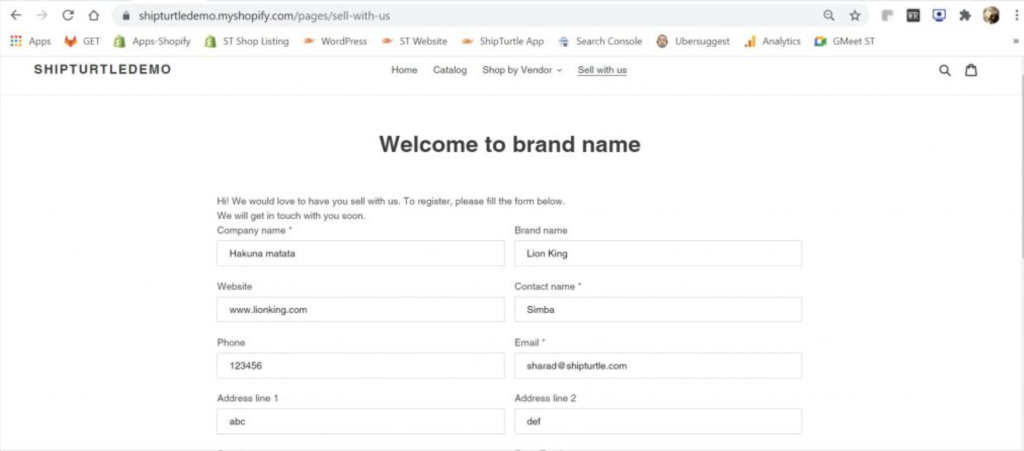Open the browser home icon

coord(94,15)
